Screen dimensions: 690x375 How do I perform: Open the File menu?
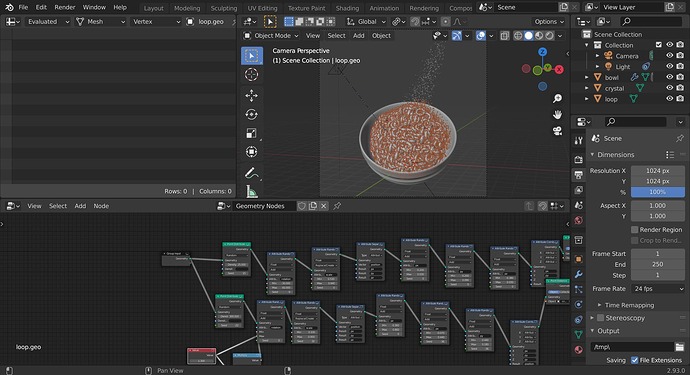[x=23, y=7]
